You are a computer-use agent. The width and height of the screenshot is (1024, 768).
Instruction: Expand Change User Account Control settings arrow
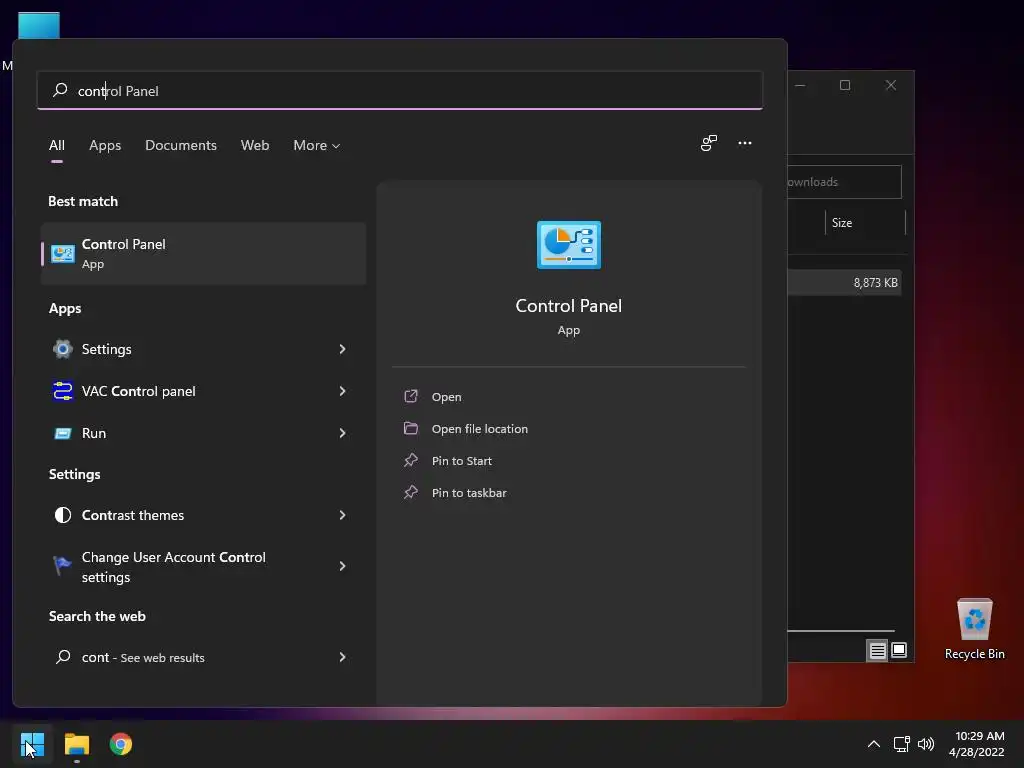(x=342, y=566)
